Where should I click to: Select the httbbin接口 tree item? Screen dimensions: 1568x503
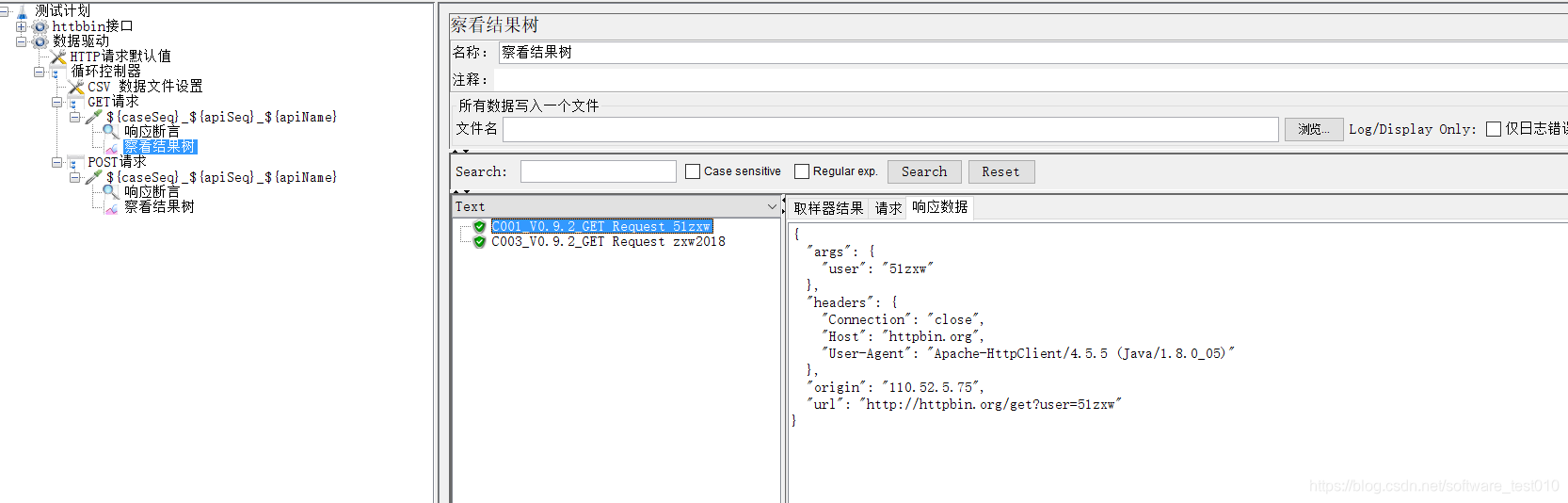point(92,26)
